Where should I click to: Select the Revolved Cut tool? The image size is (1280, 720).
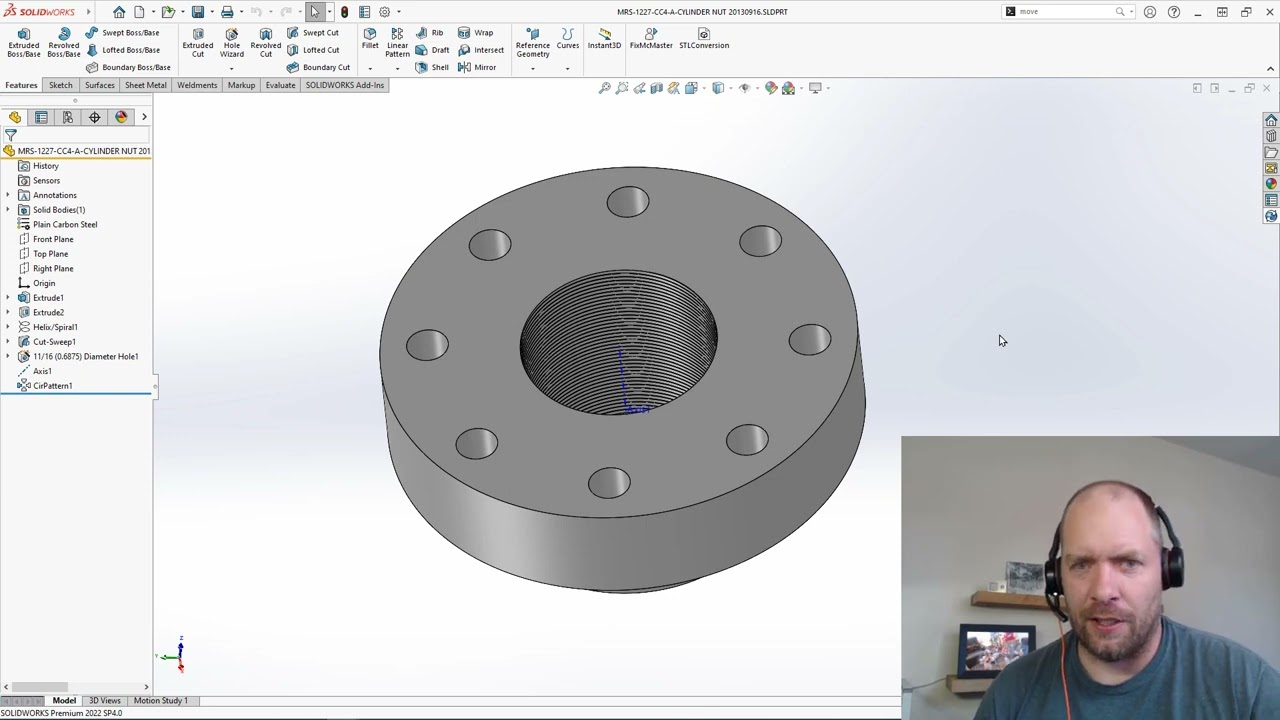tap(266, 43)
